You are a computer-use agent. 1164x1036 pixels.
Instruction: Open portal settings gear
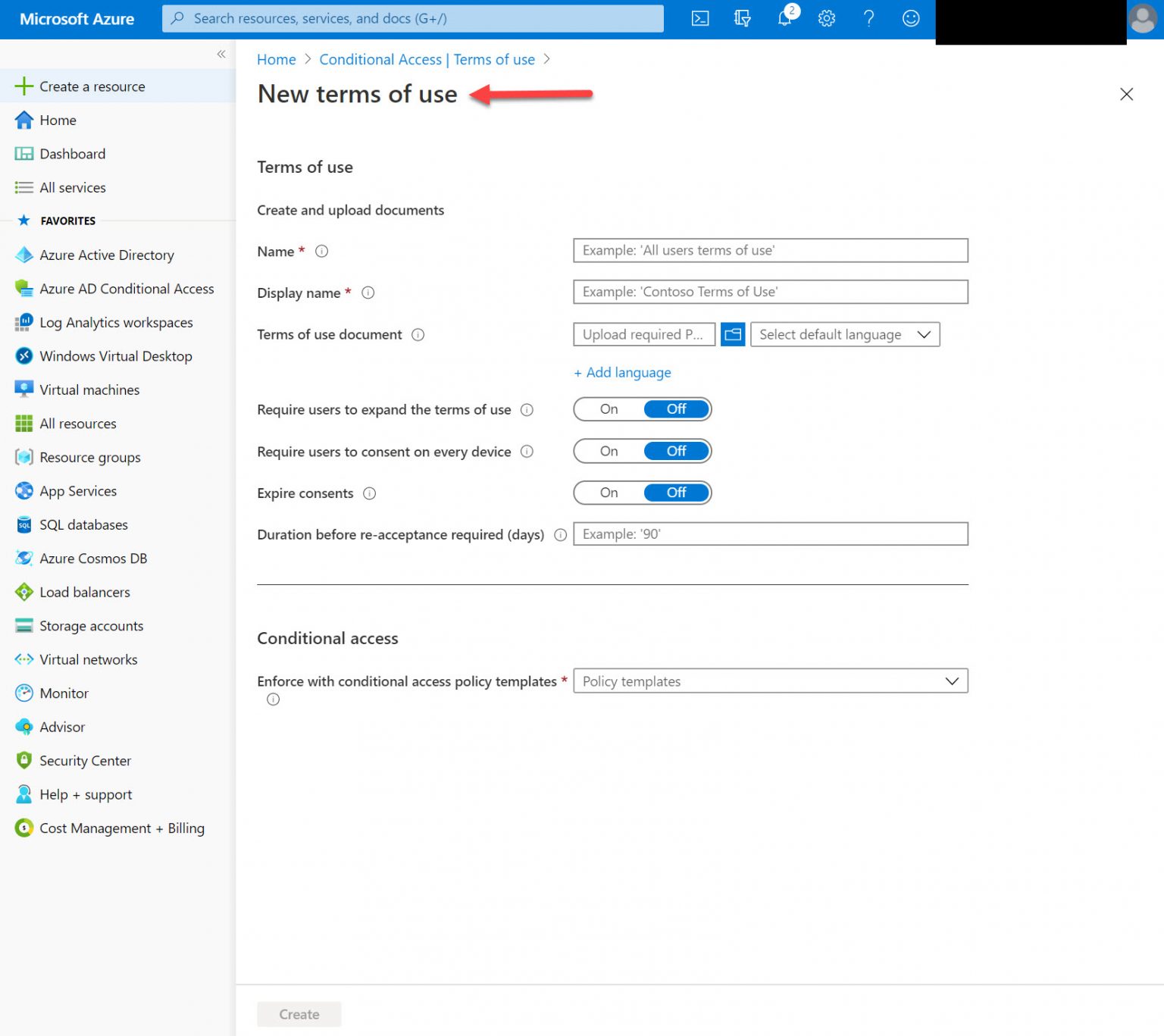point(826,18)
